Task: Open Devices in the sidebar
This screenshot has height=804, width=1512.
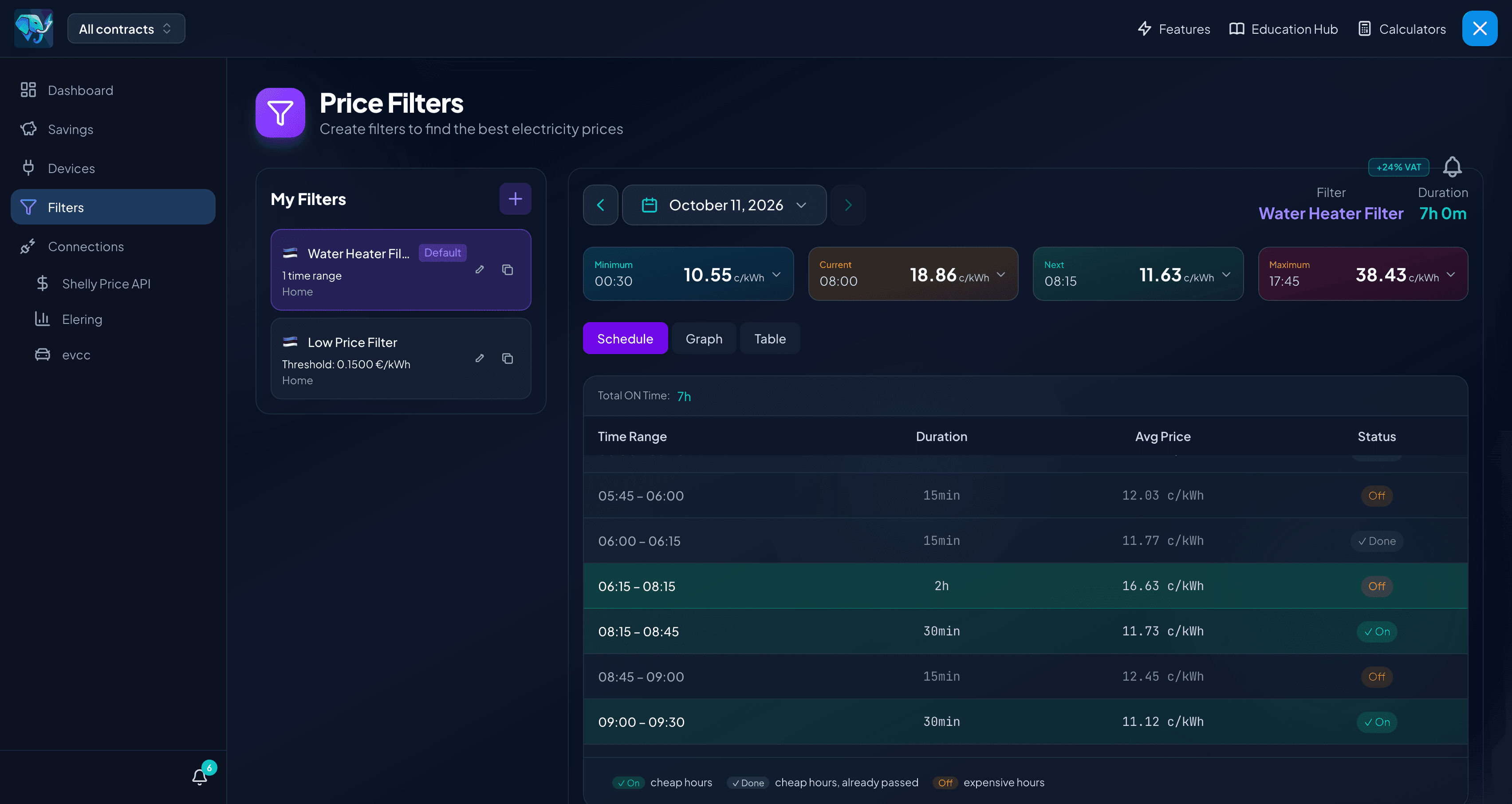Action: pos(113,169)
